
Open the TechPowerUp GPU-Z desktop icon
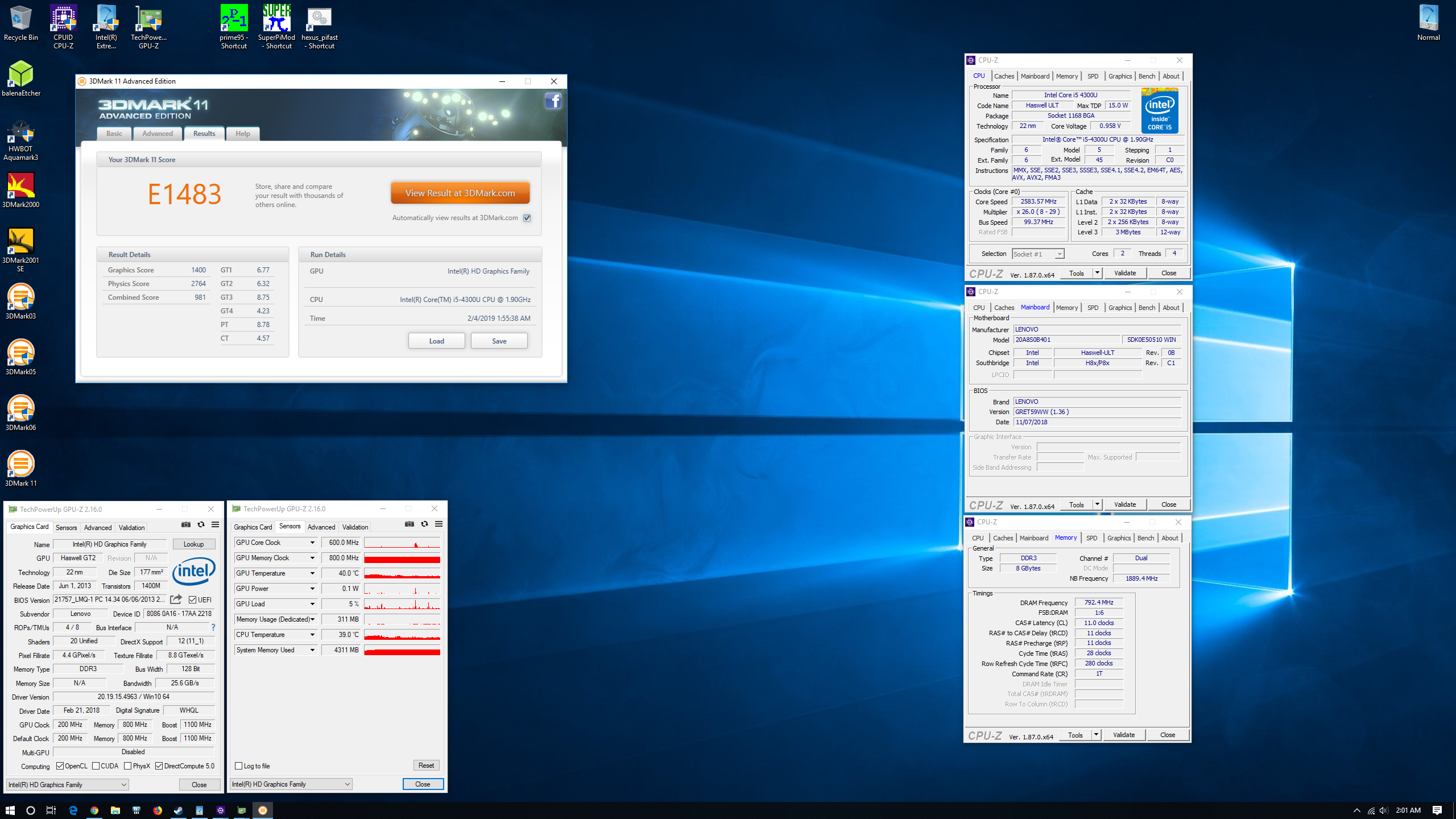click(x=148, y=26)
